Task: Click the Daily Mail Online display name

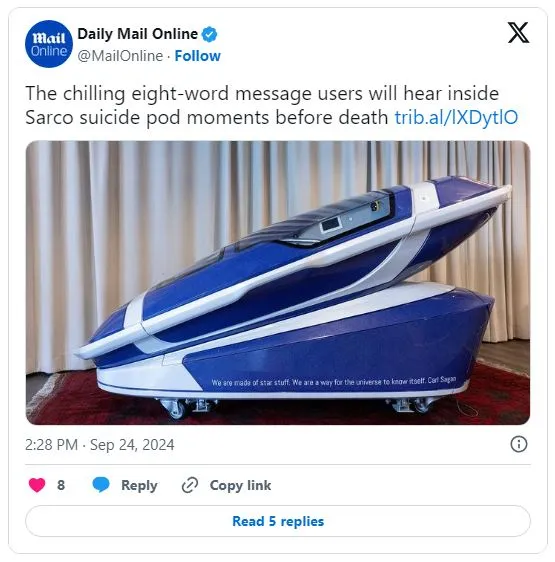Action: click(137, 34)
